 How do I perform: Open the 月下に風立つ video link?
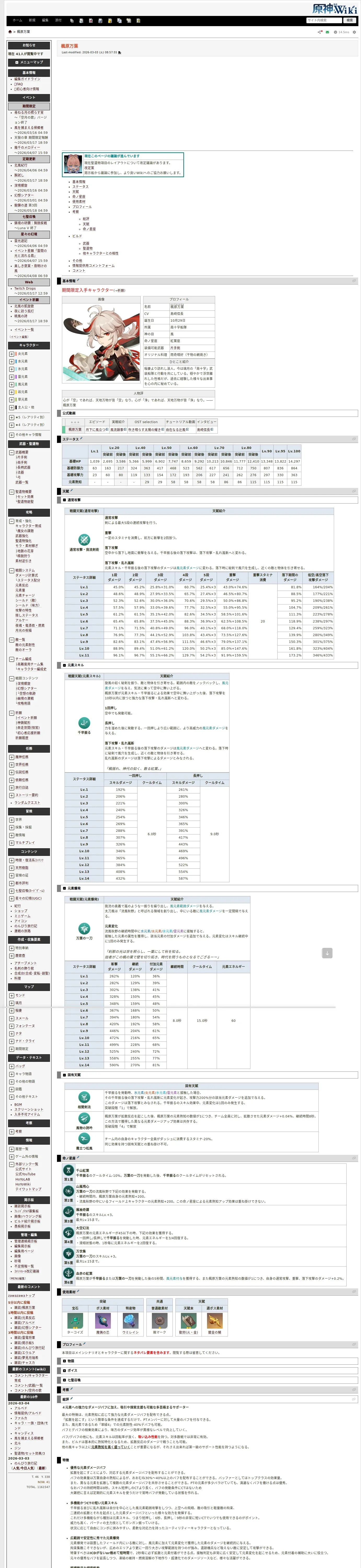[97, 430]
